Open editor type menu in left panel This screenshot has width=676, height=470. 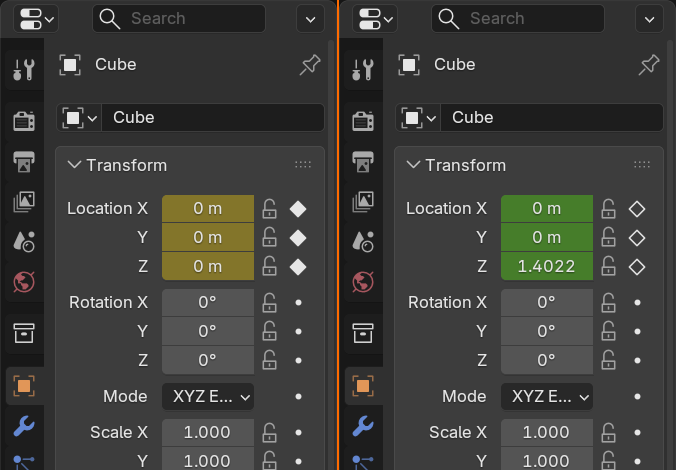coord(36,19)
